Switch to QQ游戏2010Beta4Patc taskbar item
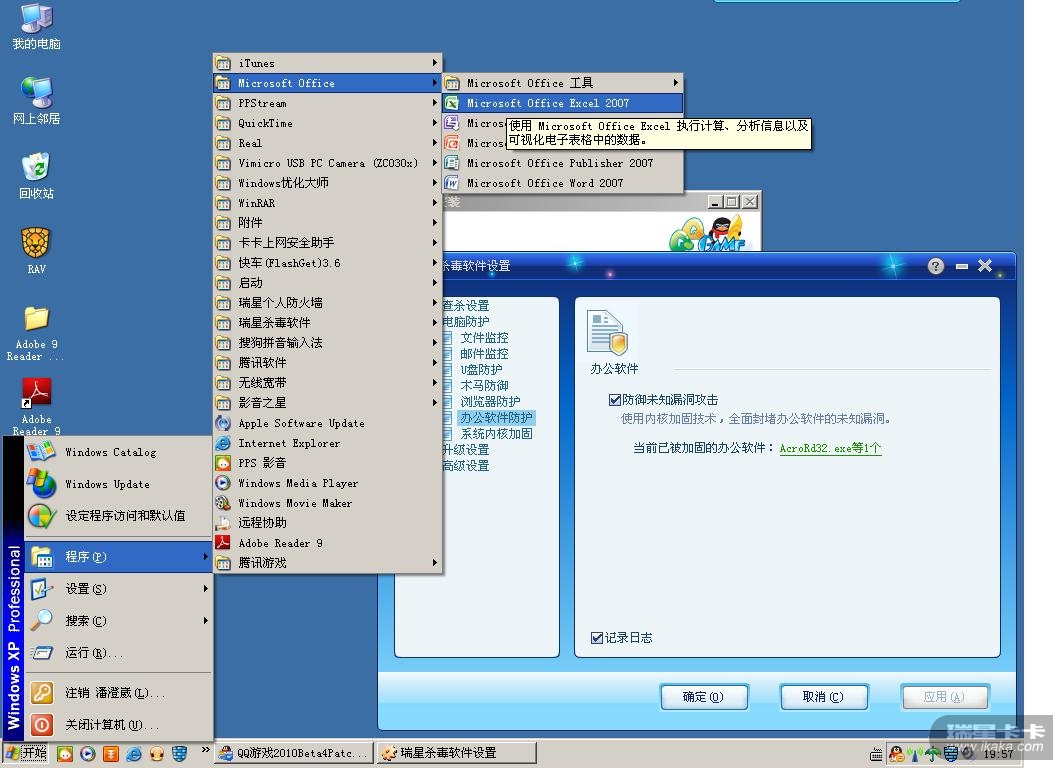1064x768 pixels. pyautogui.click(x=294, y=753)
